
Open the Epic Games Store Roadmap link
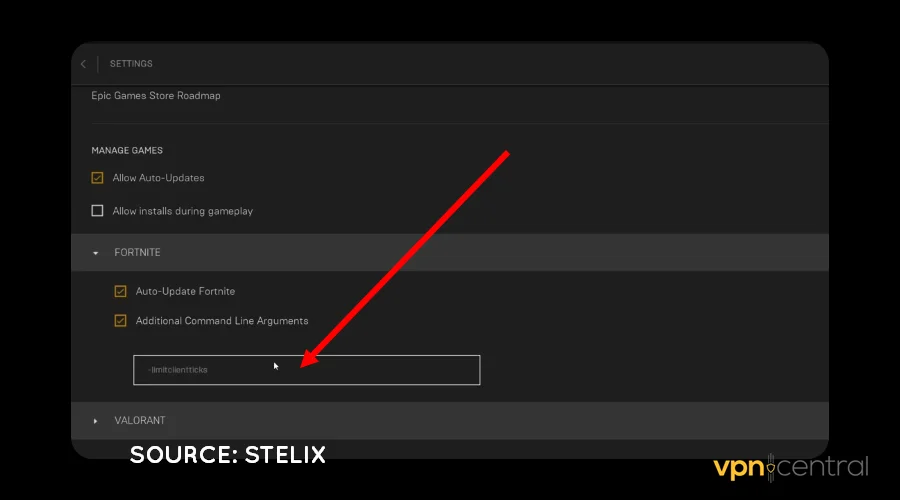(156, 96)
